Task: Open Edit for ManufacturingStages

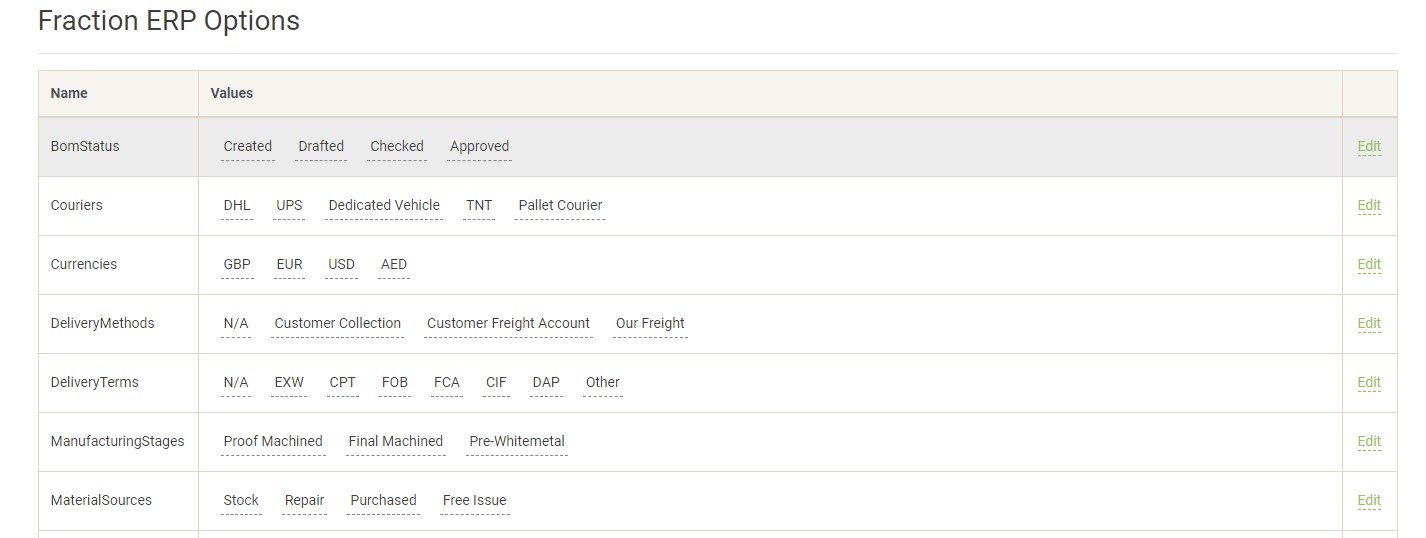Action: [x=1368, y=441]
